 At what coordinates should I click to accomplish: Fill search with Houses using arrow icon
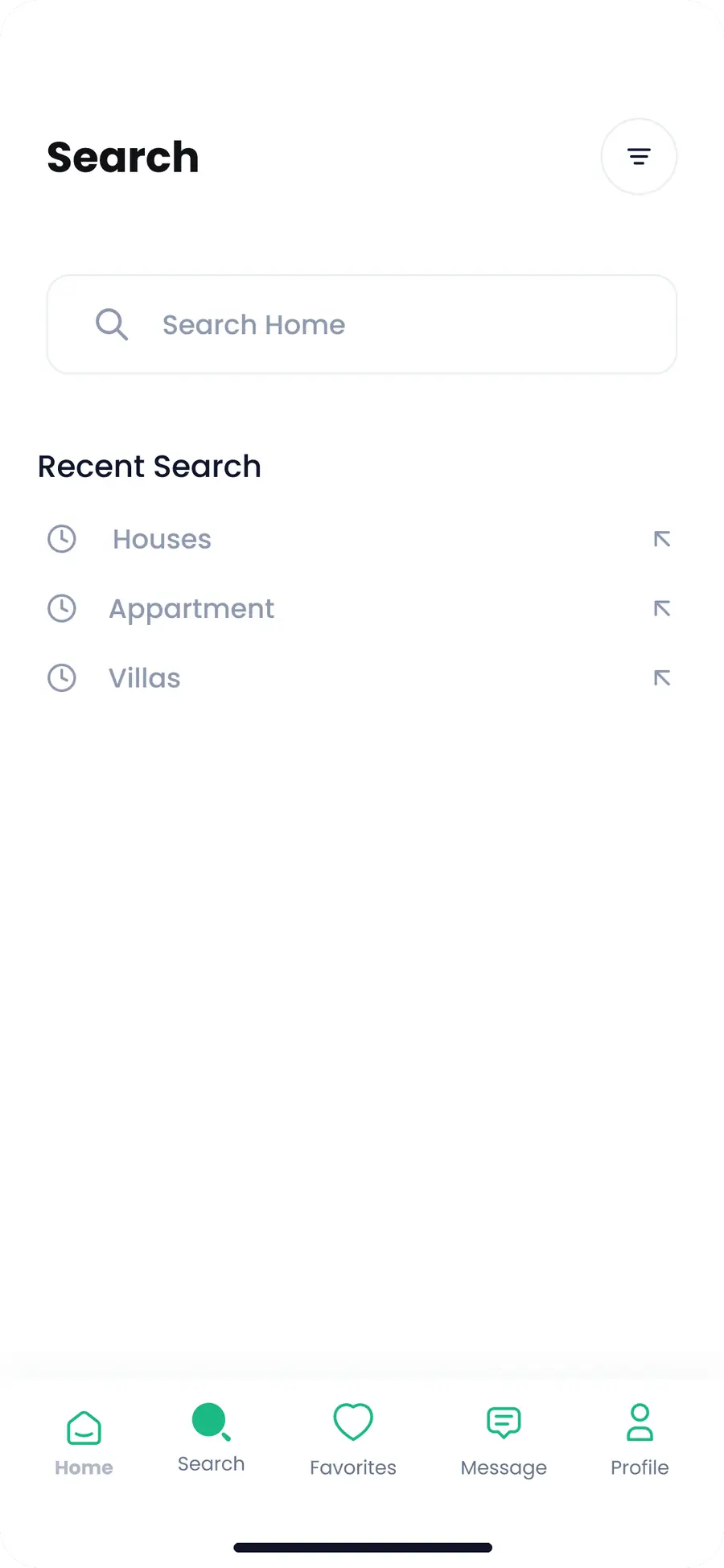pos(662,539)
